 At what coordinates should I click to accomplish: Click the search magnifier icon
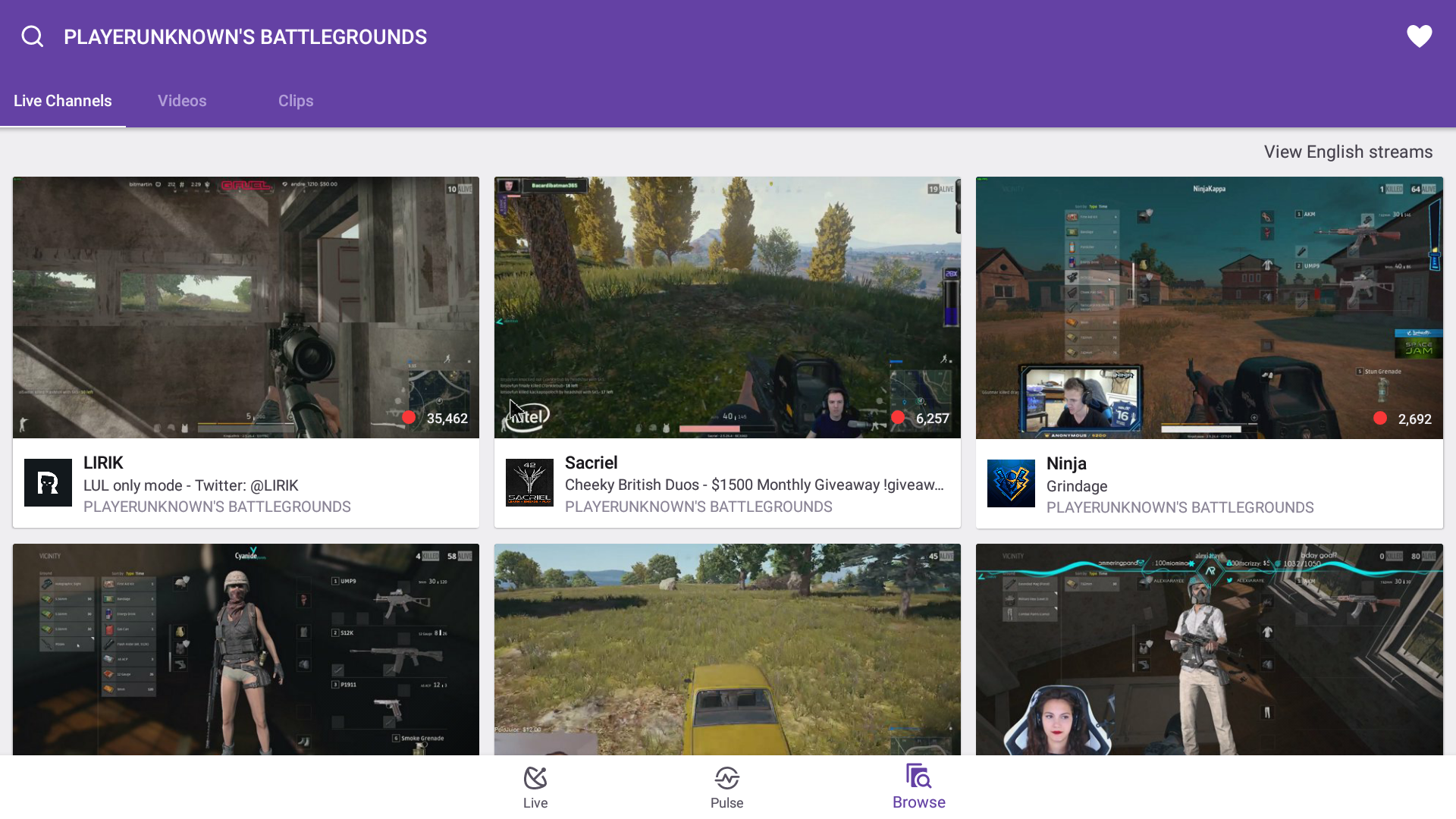pyautogui.click(x=32, y=36)
